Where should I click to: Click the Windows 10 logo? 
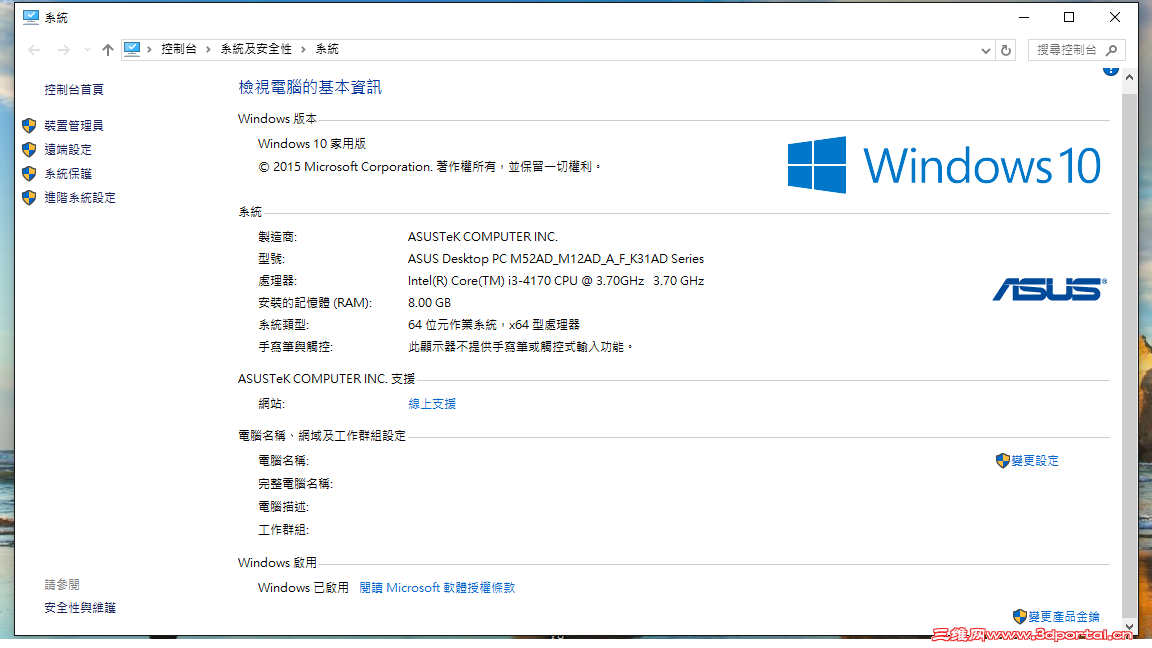(944, 165)
